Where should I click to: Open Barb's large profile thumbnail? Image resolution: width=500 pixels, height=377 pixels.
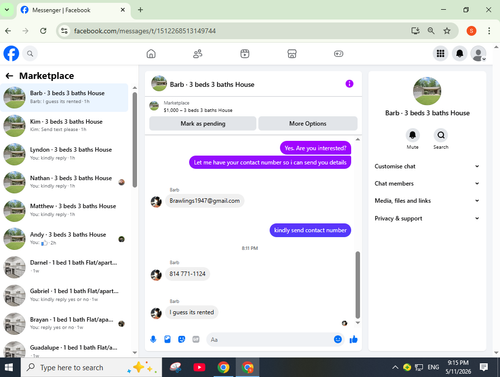point(427,91)
